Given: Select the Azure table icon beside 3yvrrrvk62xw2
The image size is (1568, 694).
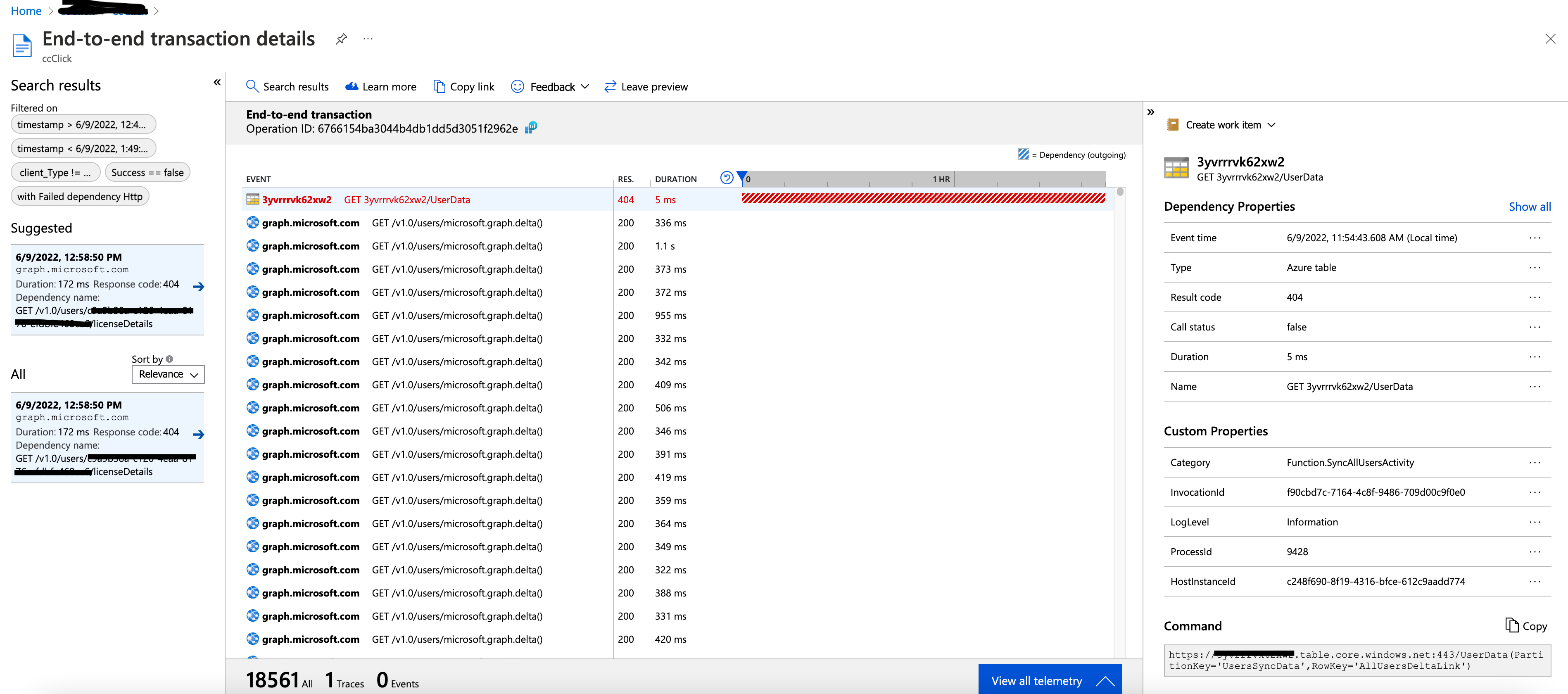Looking at the screenshot, I should click(1176, 167).
